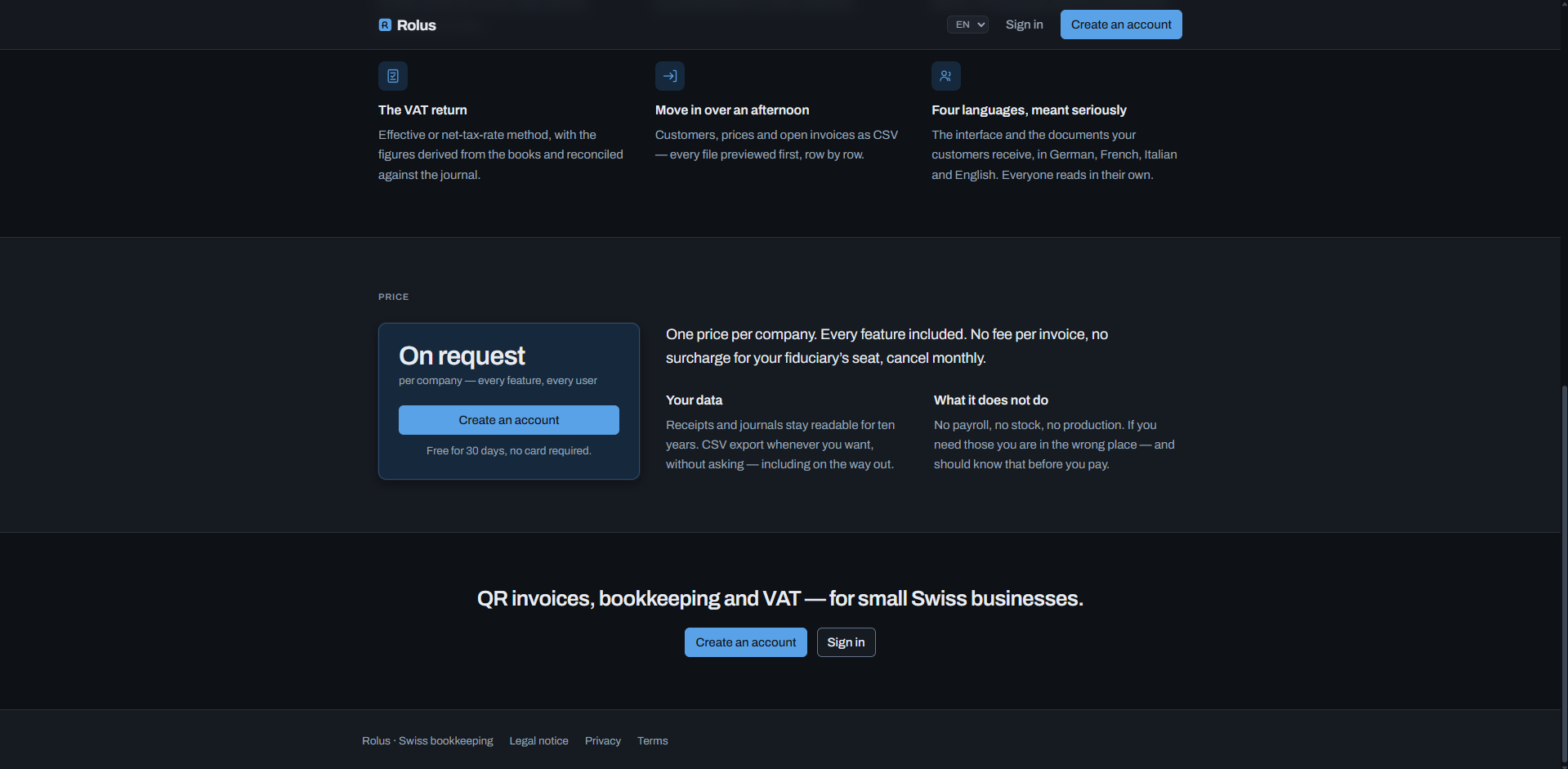Click Create an account in the header

point(1121,25)
